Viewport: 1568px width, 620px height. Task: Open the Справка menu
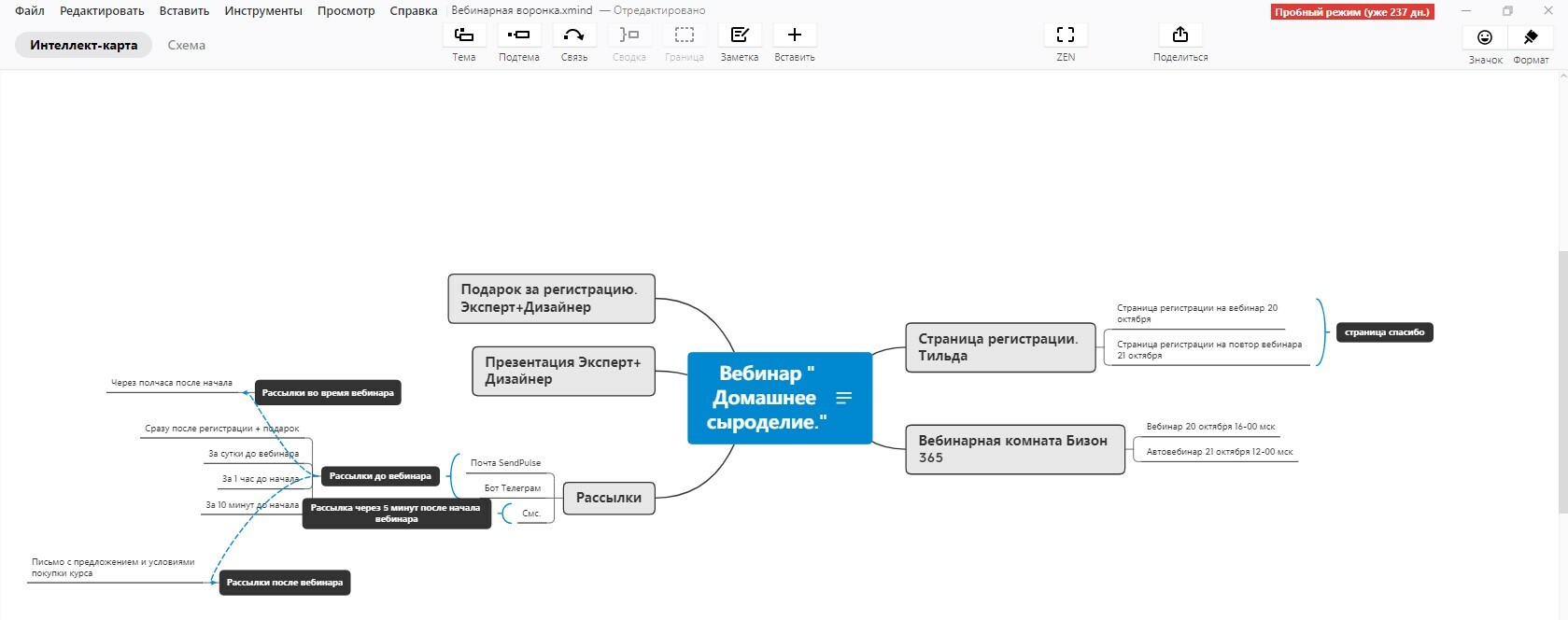413,11
